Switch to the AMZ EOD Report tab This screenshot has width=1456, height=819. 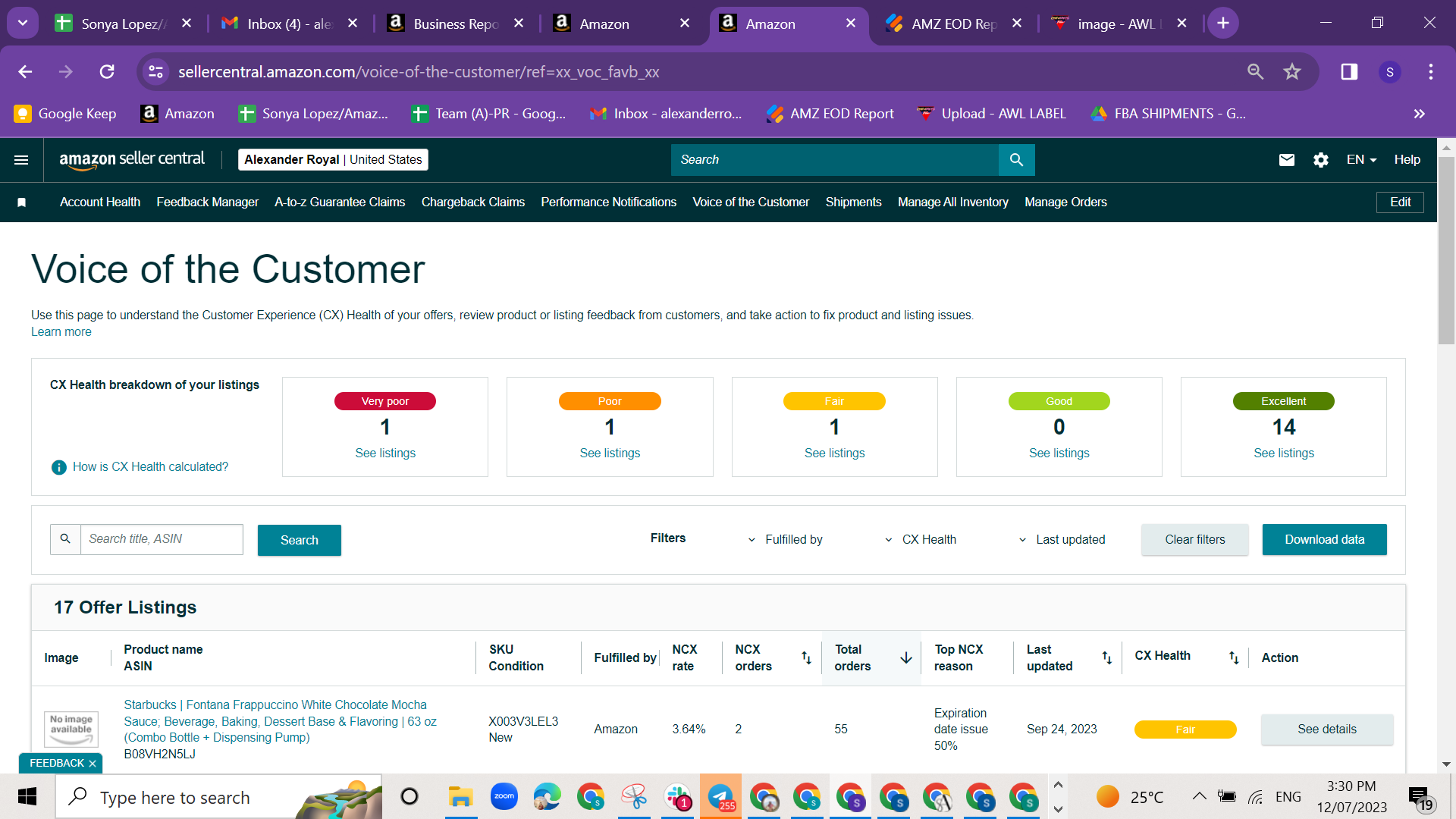point(954,24)
